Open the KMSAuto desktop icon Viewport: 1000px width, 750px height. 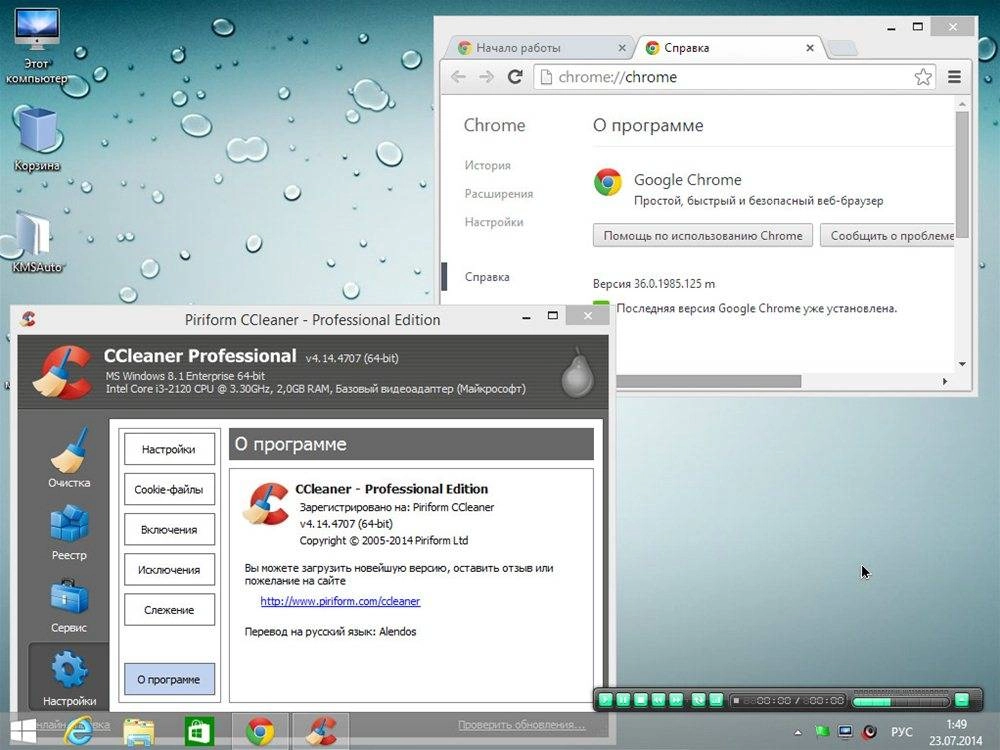click(36, 241)
